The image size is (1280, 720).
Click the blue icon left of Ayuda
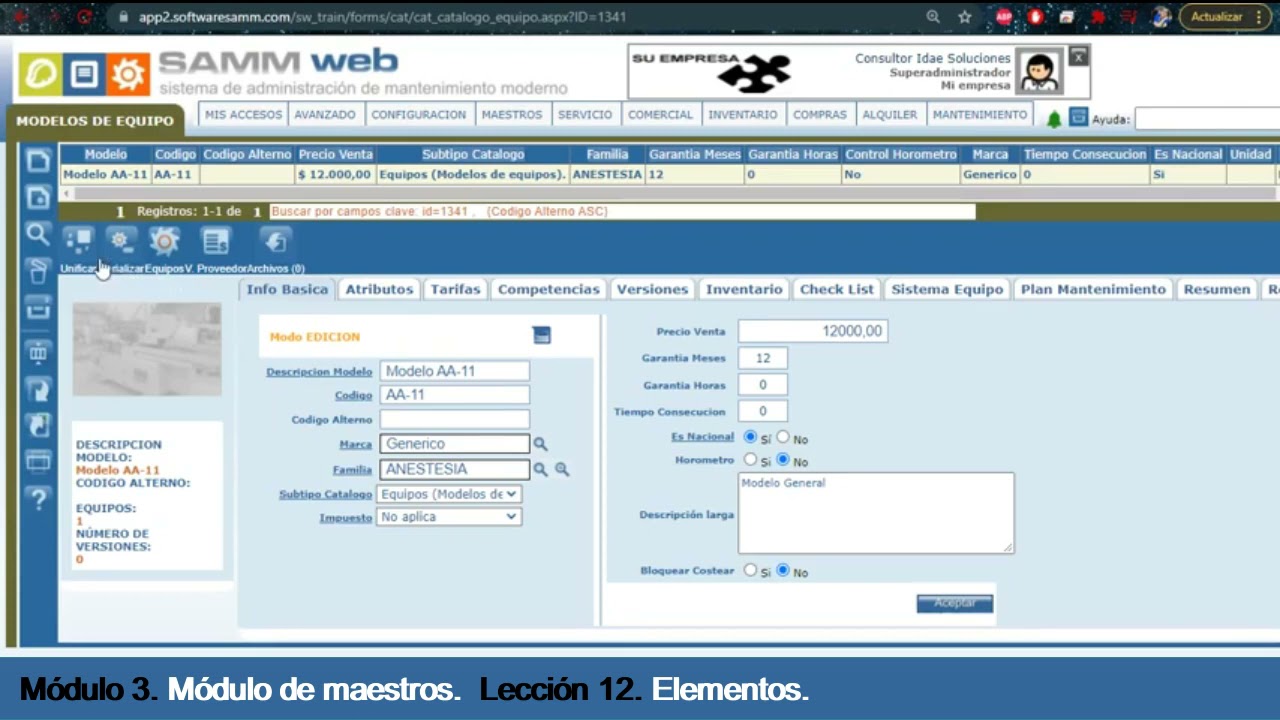coord(1078,117)
